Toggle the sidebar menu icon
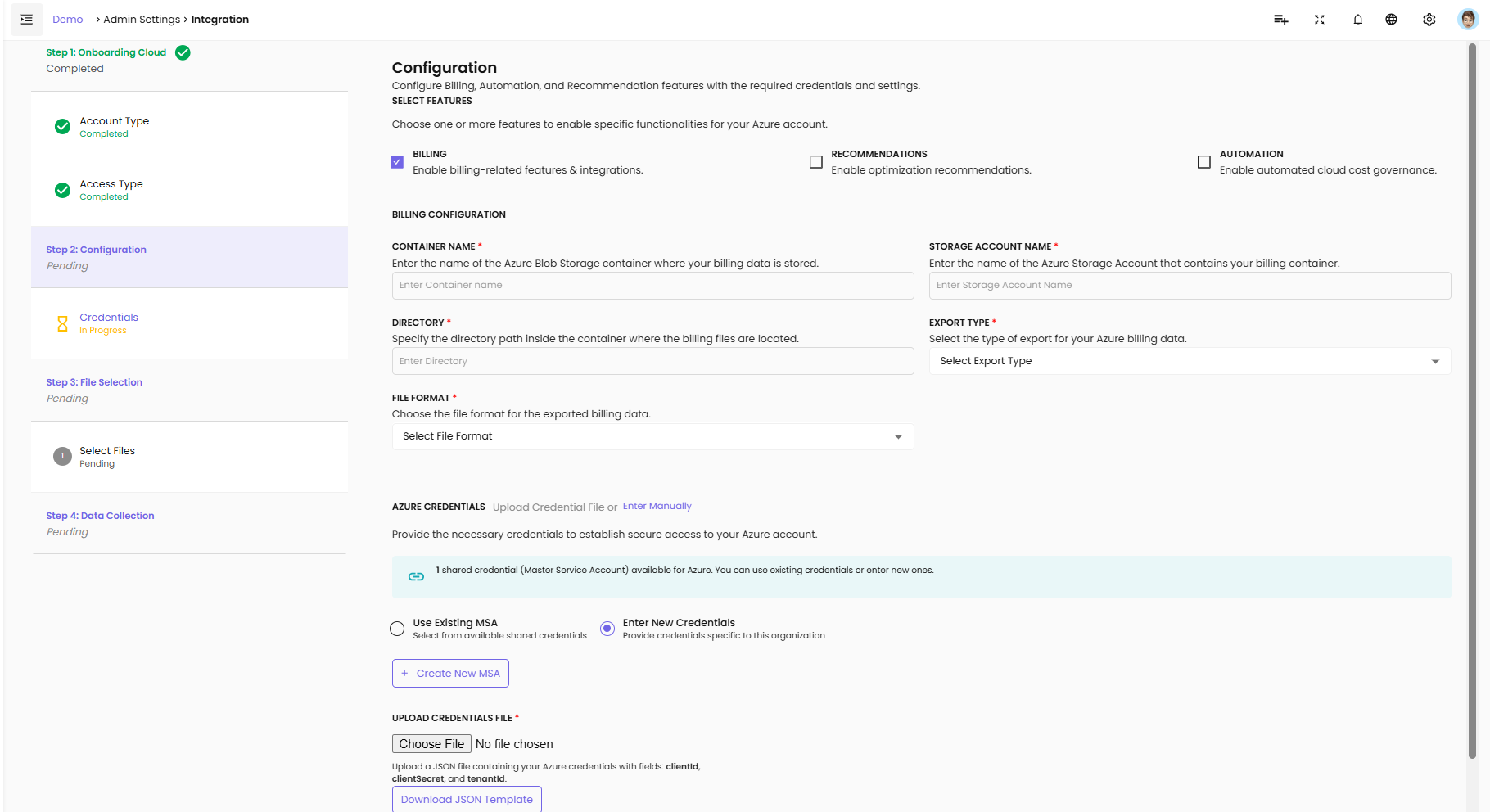 pos(26,20)
